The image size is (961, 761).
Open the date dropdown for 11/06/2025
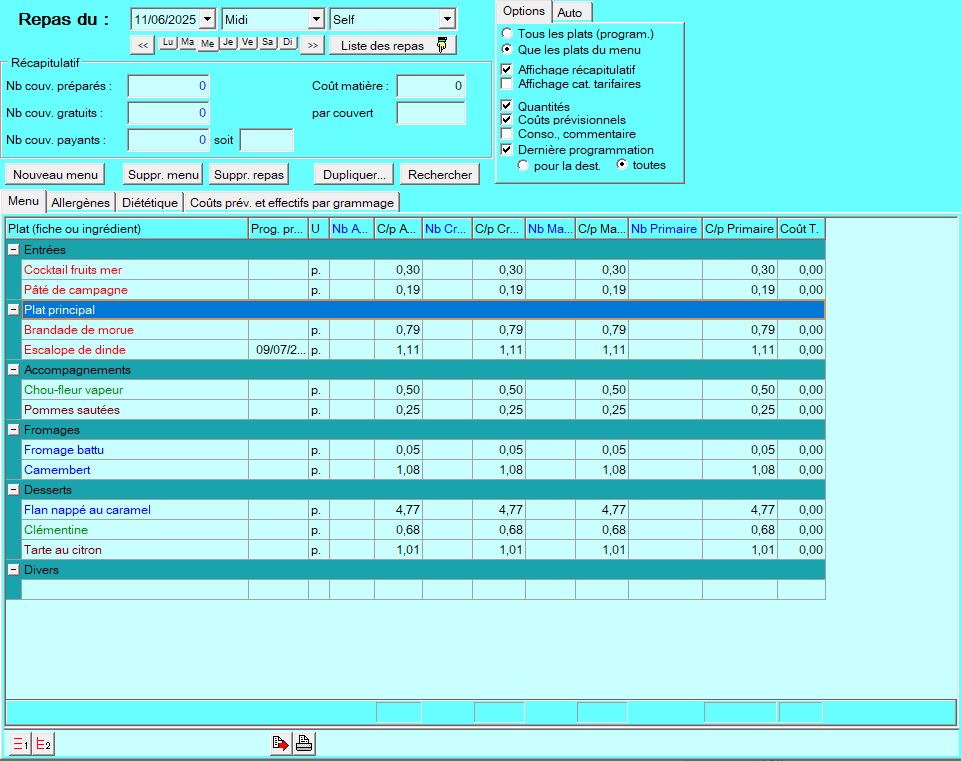pos(207,19)
